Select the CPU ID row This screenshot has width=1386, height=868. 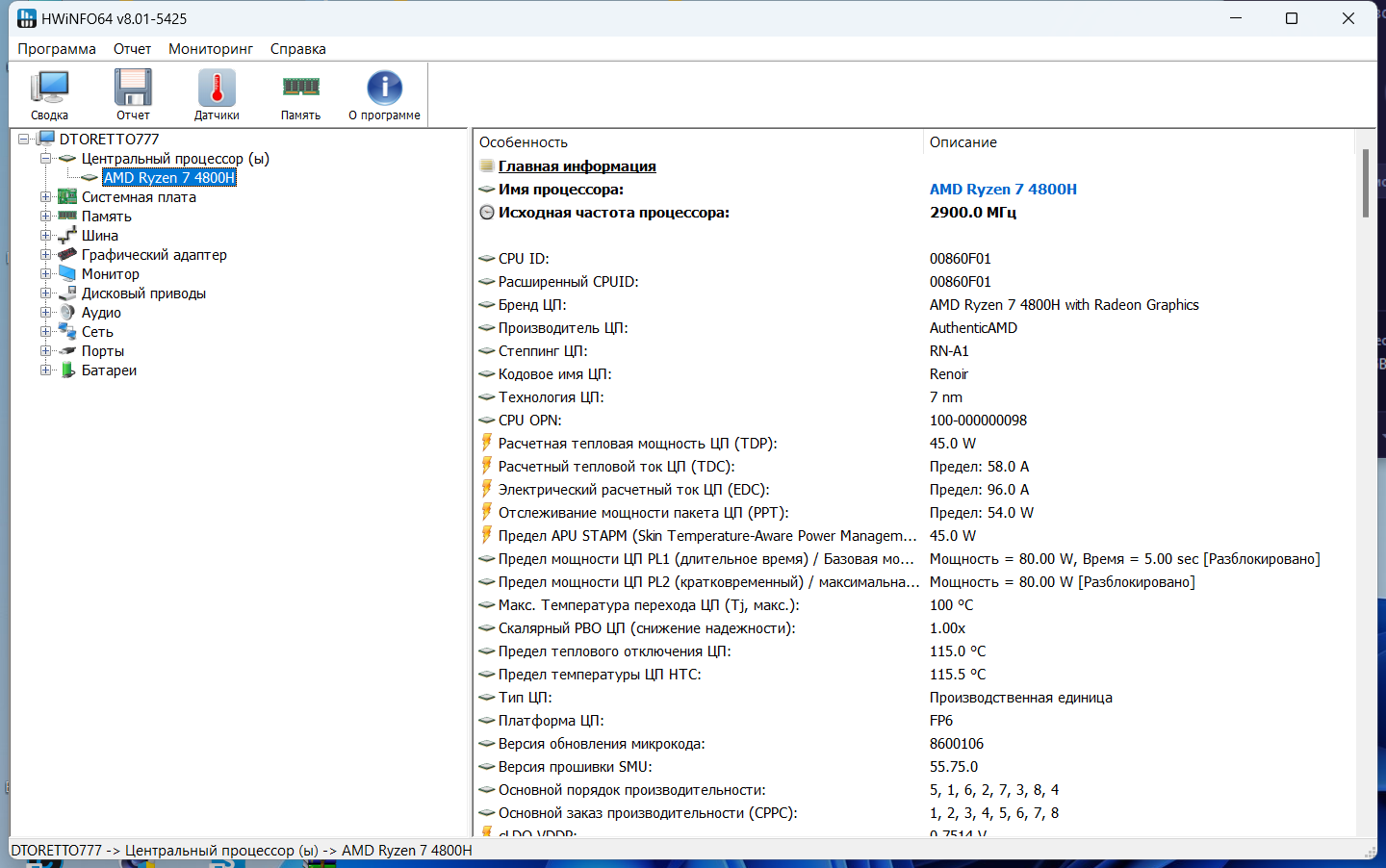914,258
